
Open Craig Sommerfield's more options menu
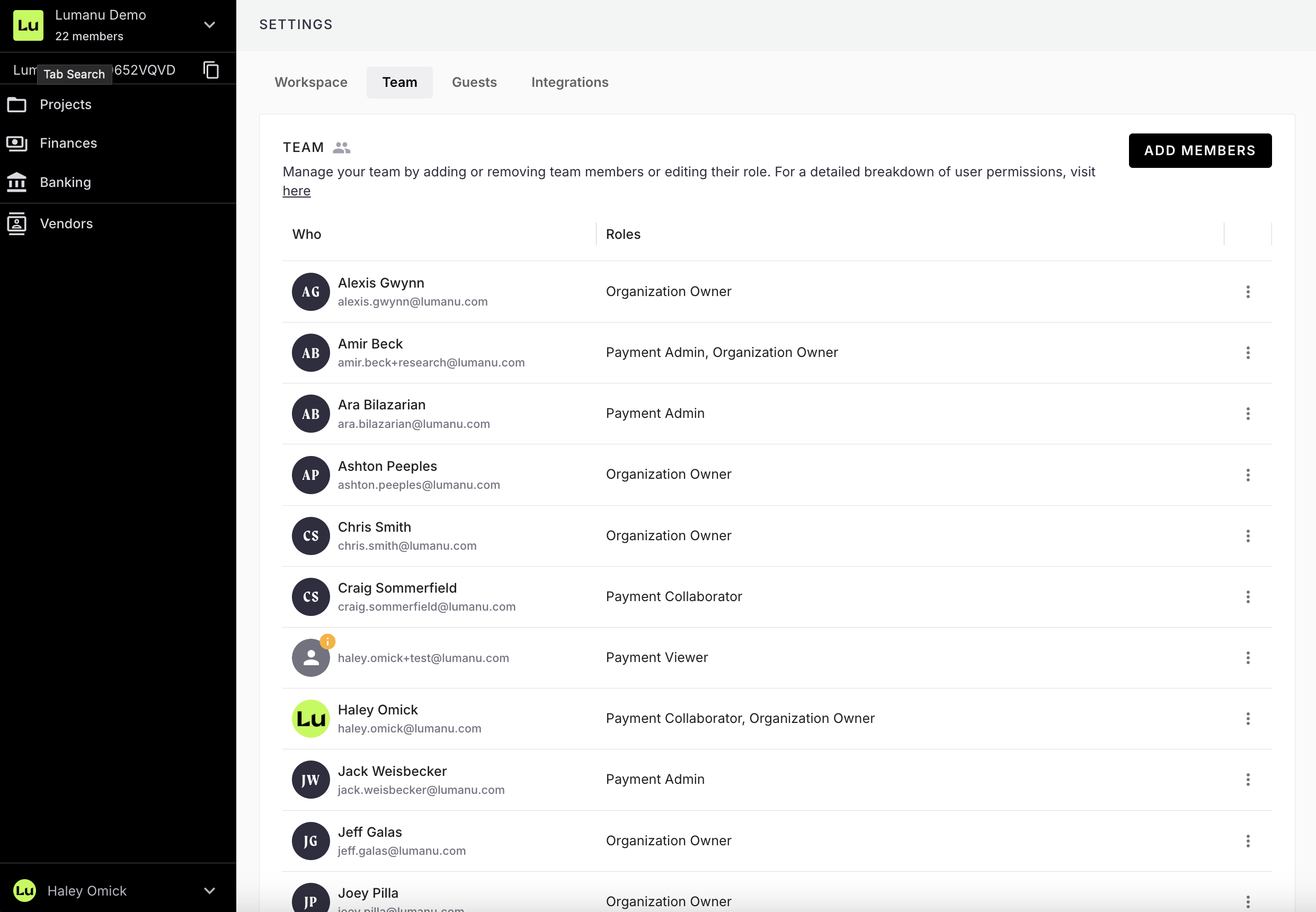1248,596
